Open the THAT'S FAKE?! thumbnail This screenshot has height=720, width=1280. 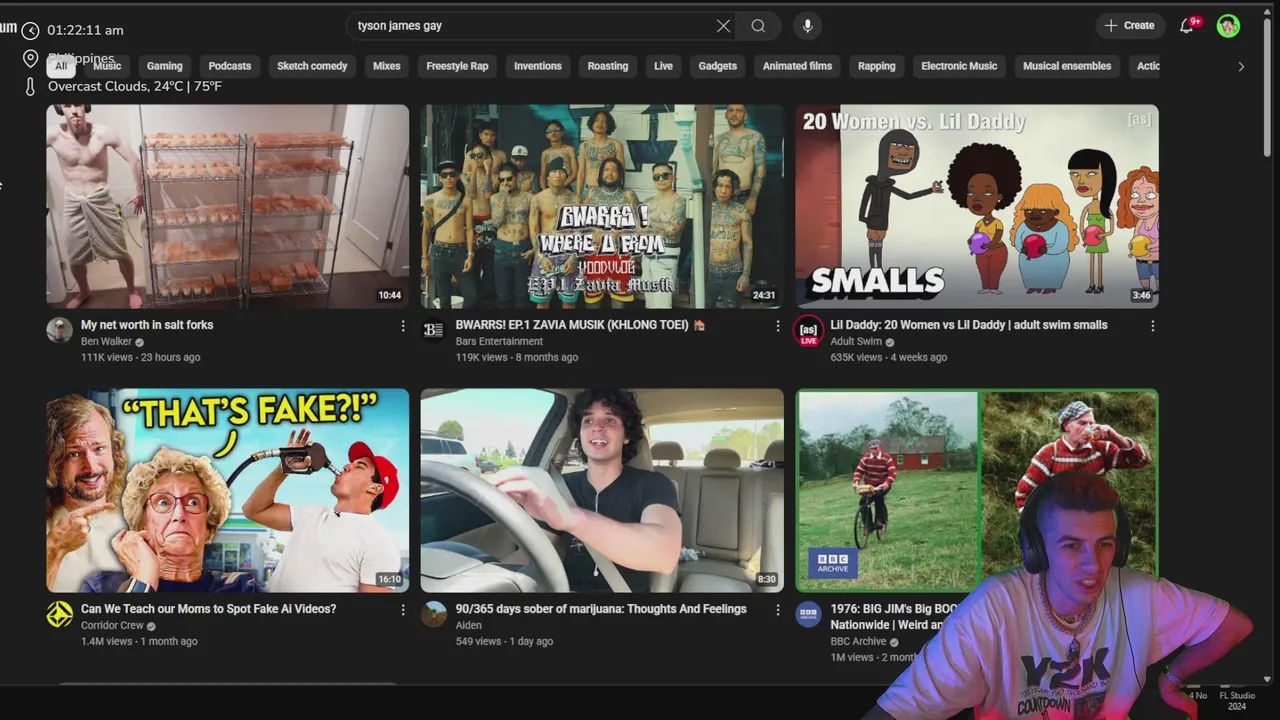click(227, 490)
